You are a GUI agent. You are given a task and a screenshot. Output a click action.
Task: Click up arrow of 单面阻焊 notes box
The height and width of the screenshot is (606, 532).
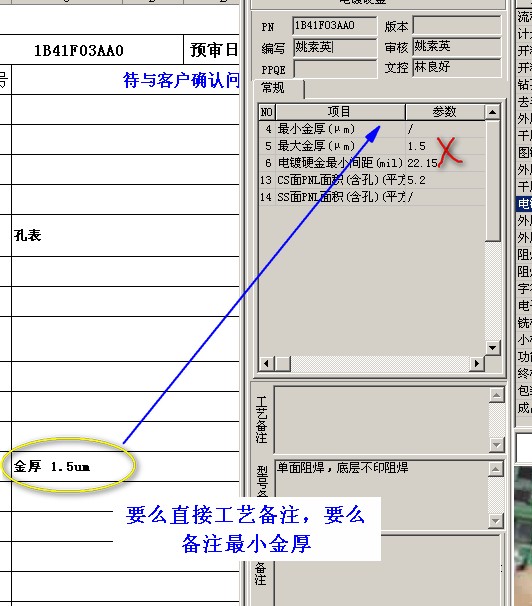(x=496, y=469)
